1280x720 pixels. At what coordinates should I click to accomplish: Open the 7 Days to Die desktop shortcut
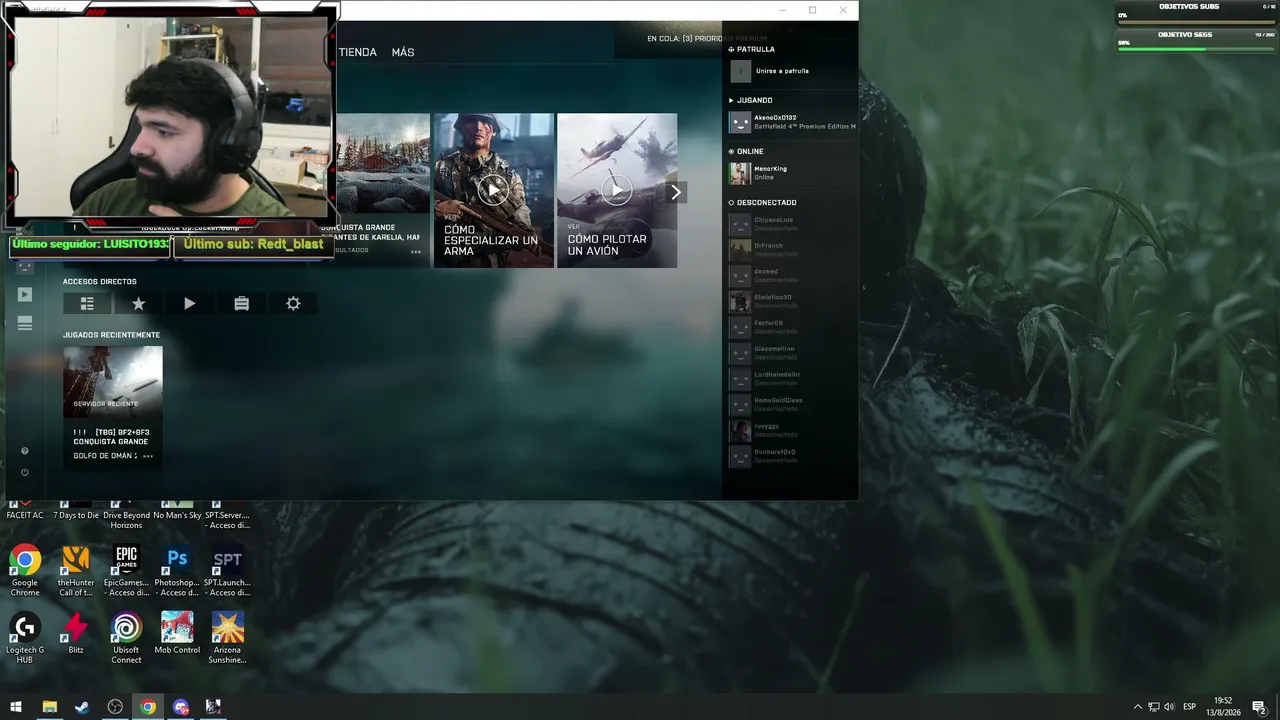76,512
